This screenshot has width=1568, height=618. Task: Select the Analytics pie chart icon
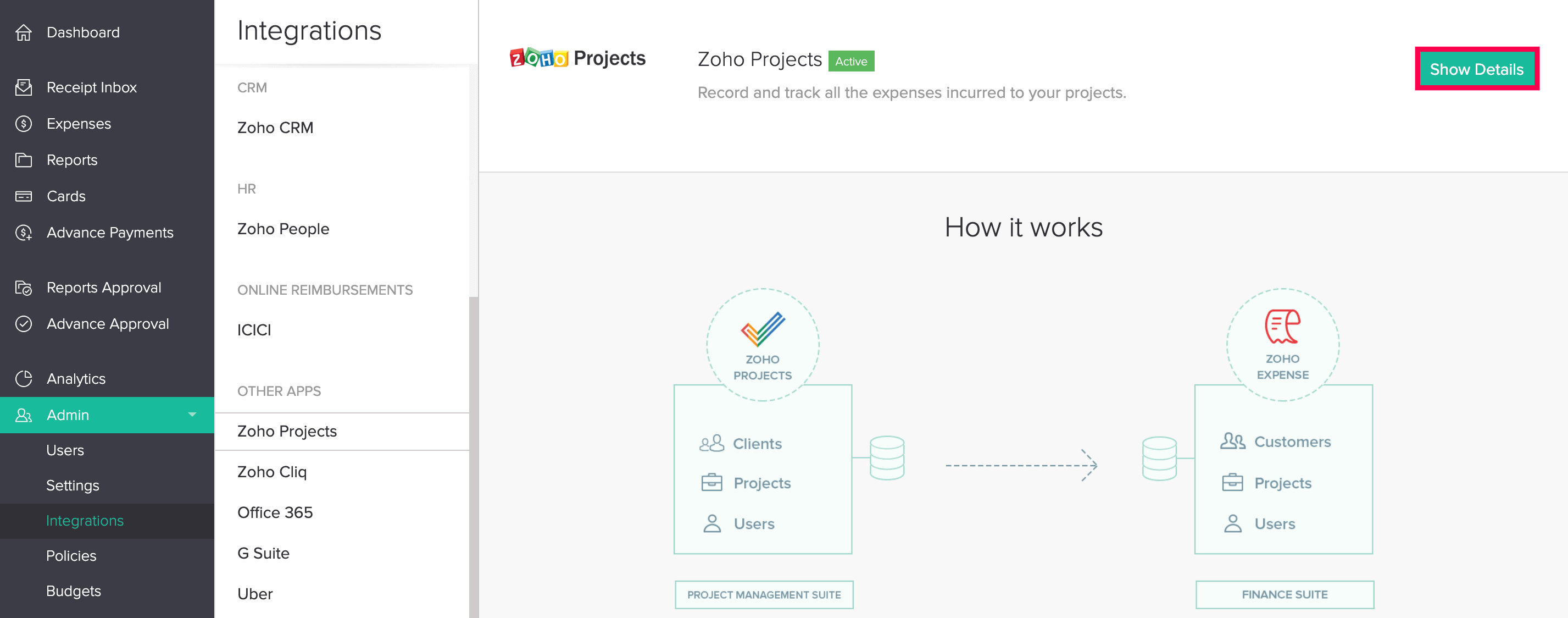(23, 379)
